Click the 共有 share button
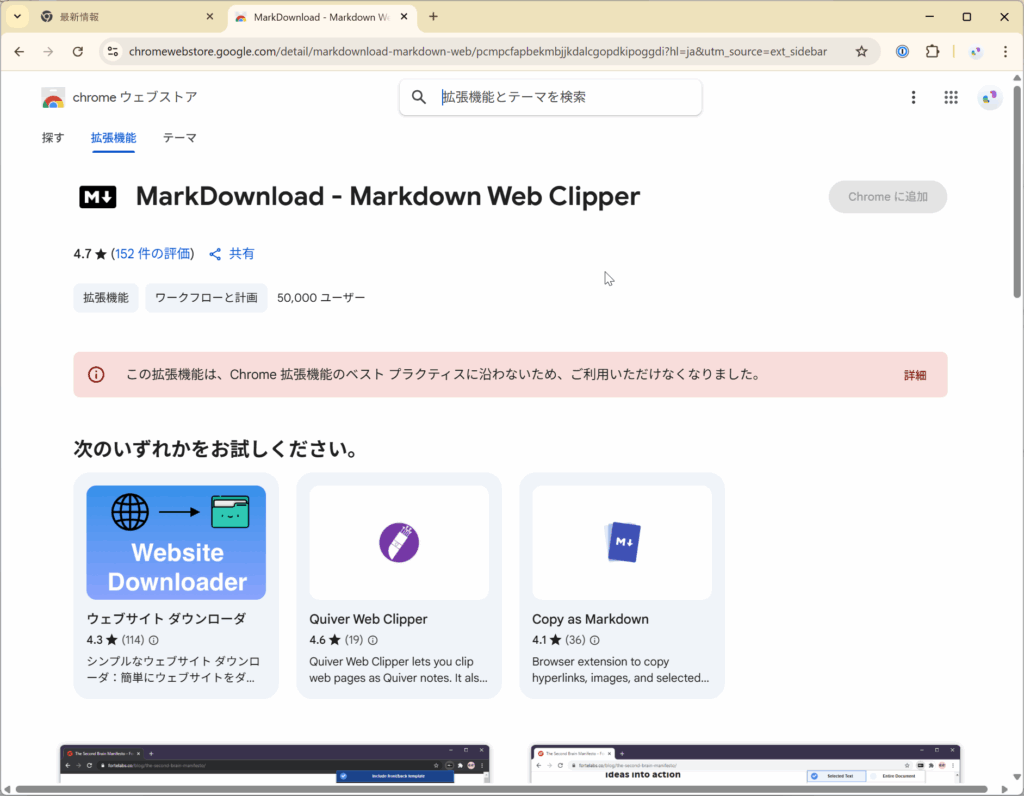The height and width of the screenshot is (796, 1024). point(232,253)
